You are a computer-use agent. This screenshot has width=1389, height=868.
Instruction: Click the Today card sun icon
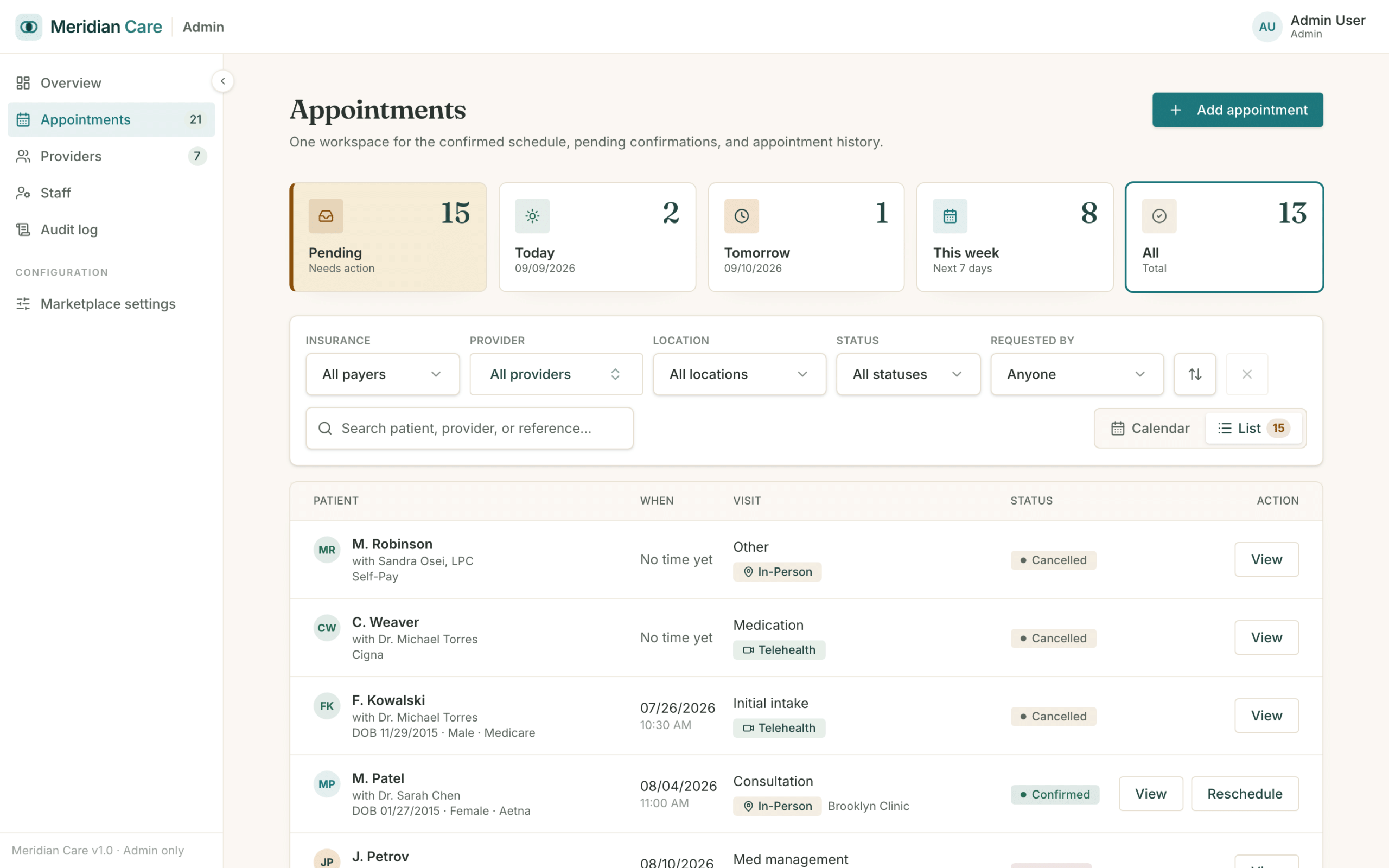tap(532, 216)
